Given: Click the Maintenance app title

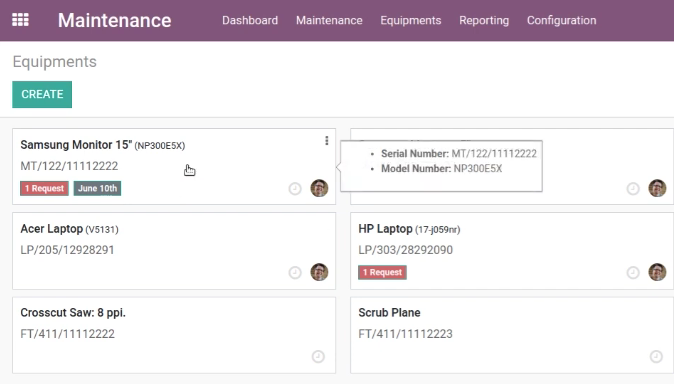Looking at the screenshot, I should point(114,20).
